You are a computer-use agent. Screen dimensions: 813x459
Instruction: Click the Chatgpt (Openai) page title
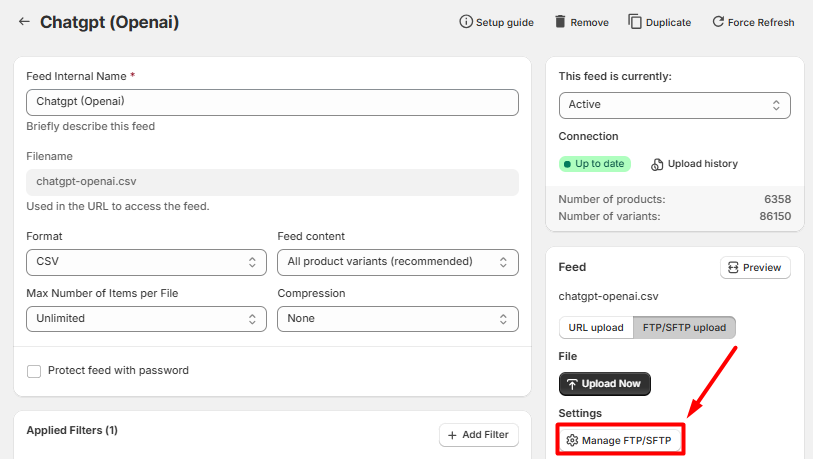[x=109, y=22]
